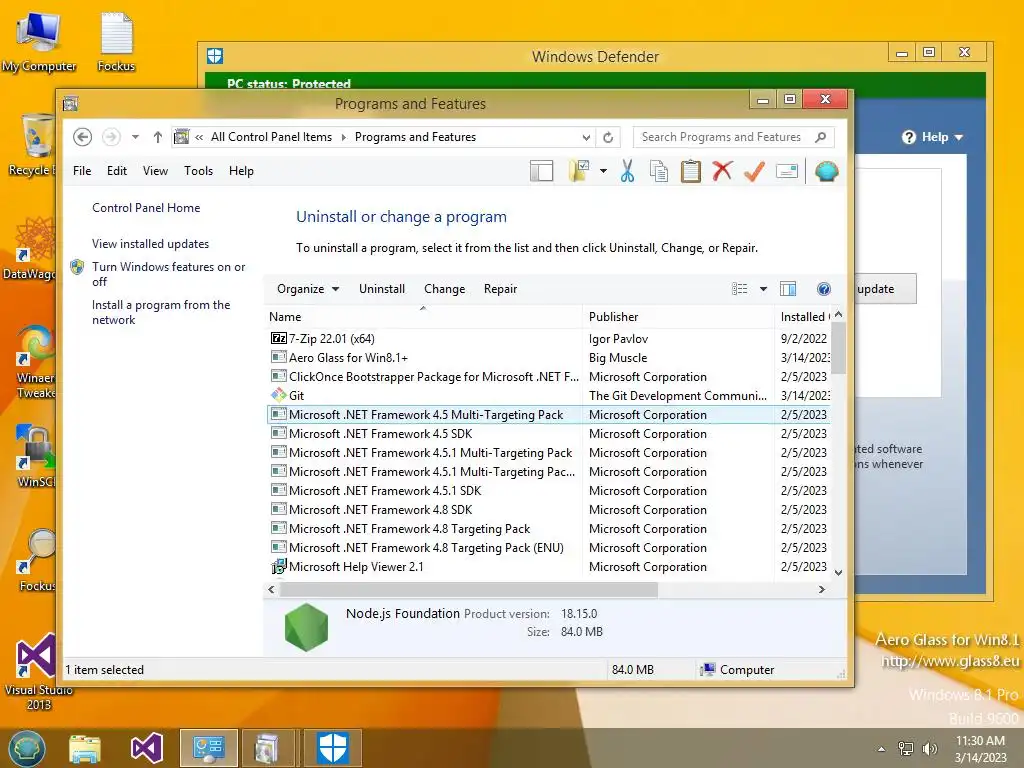
Task: Click the scissors Cut icon in toolbar
Action: (x=627, y=171)
